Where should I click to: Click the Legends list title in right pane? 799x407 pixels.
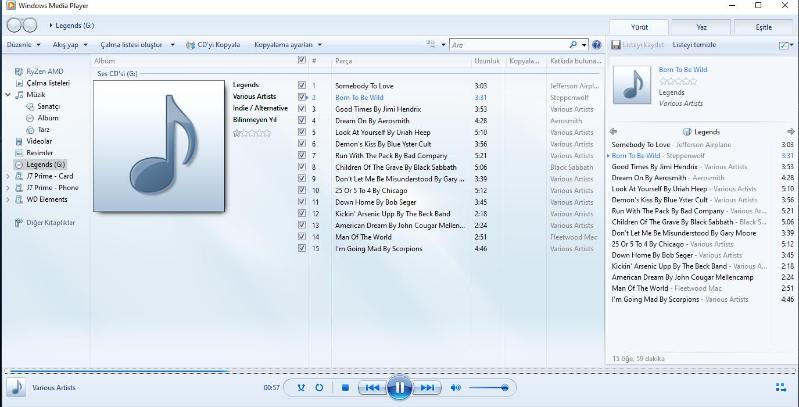707,132
